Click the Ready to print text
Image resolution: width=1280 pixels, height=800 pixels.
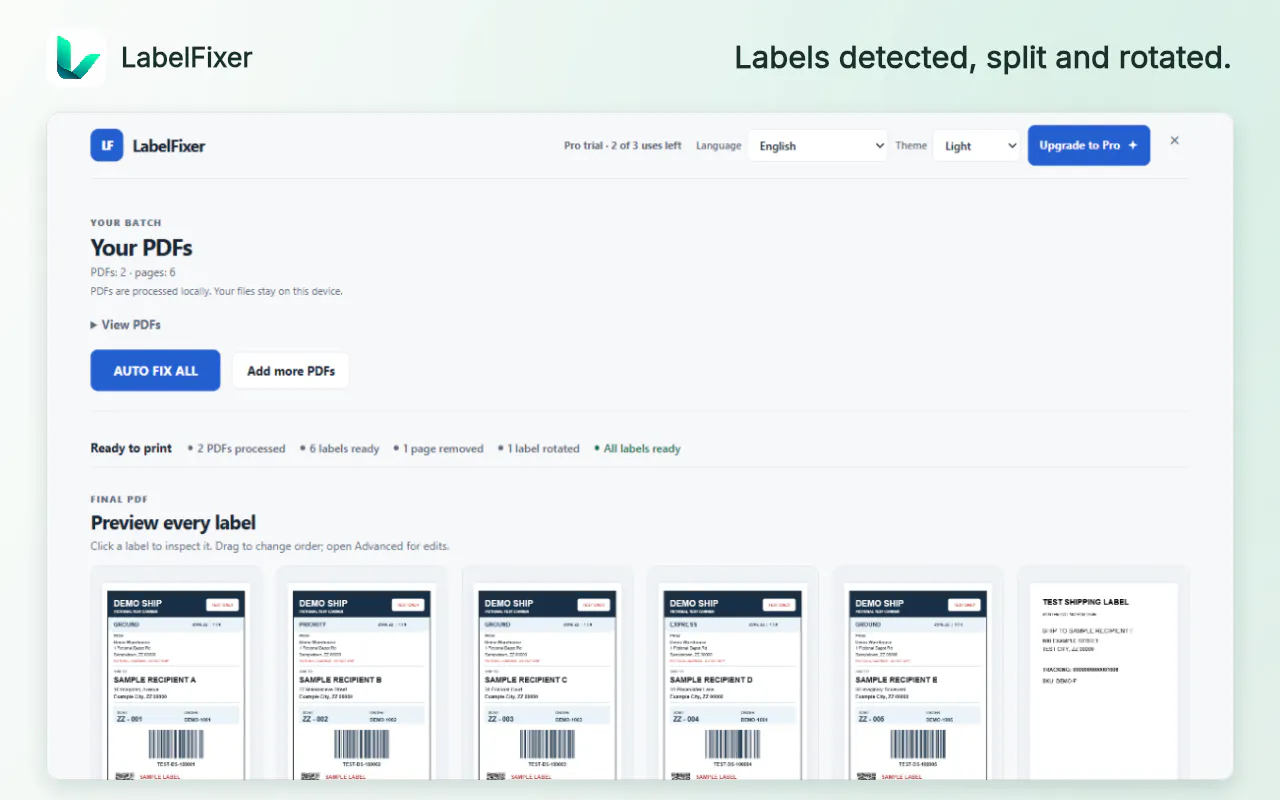[x=131, y=448]
